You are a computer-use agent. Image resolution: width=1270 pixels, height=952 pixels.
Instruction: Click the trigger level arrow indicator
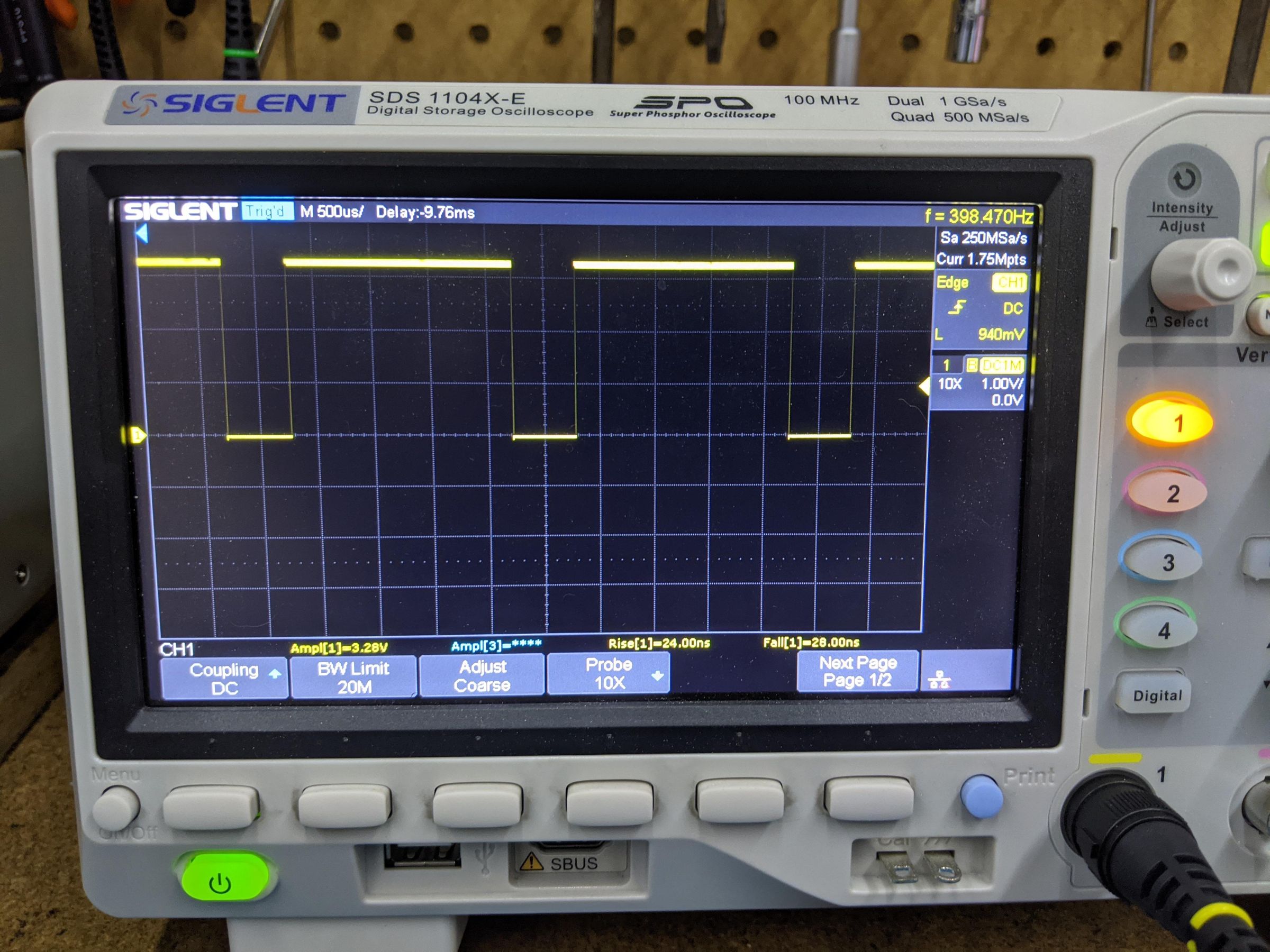(924, 386)
